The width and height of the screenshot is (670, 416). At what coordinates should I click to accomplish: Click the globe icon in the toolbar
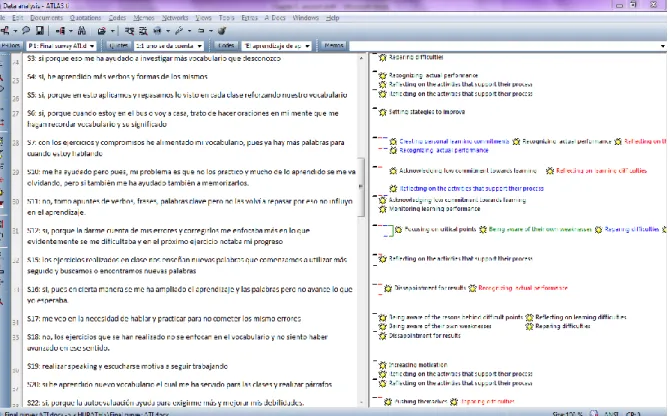[157, 31]
